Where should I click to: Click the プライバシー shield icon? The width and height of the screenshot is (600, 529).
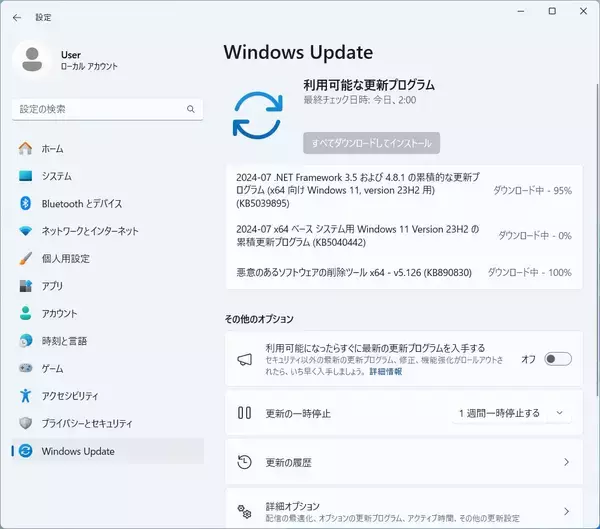(26, 423)
